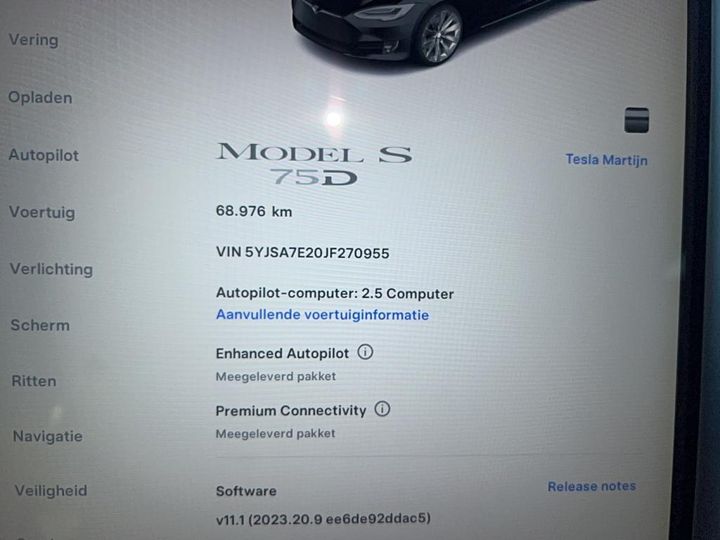Open the Navigatie settings
Image resolution: width=720 pixels, height=540 pixels.
point(48,436)
